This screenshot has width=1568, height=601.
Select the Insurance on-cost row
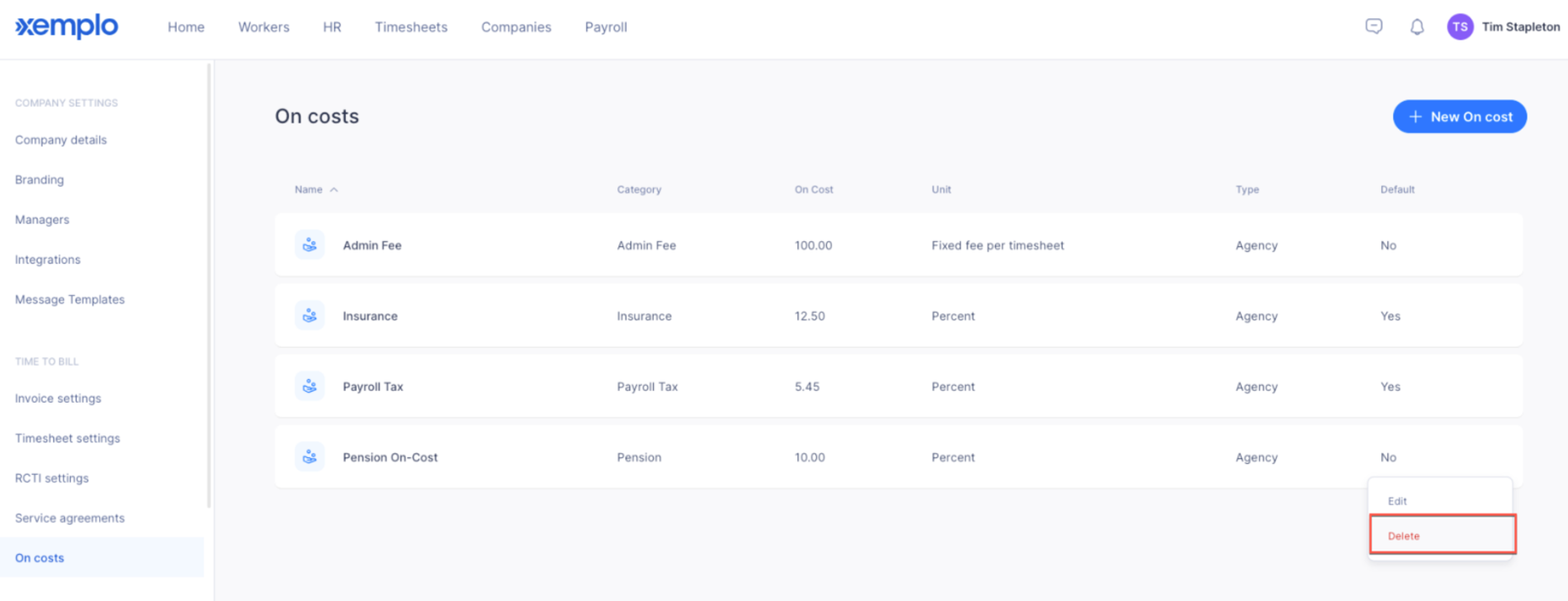coord(898,315)
